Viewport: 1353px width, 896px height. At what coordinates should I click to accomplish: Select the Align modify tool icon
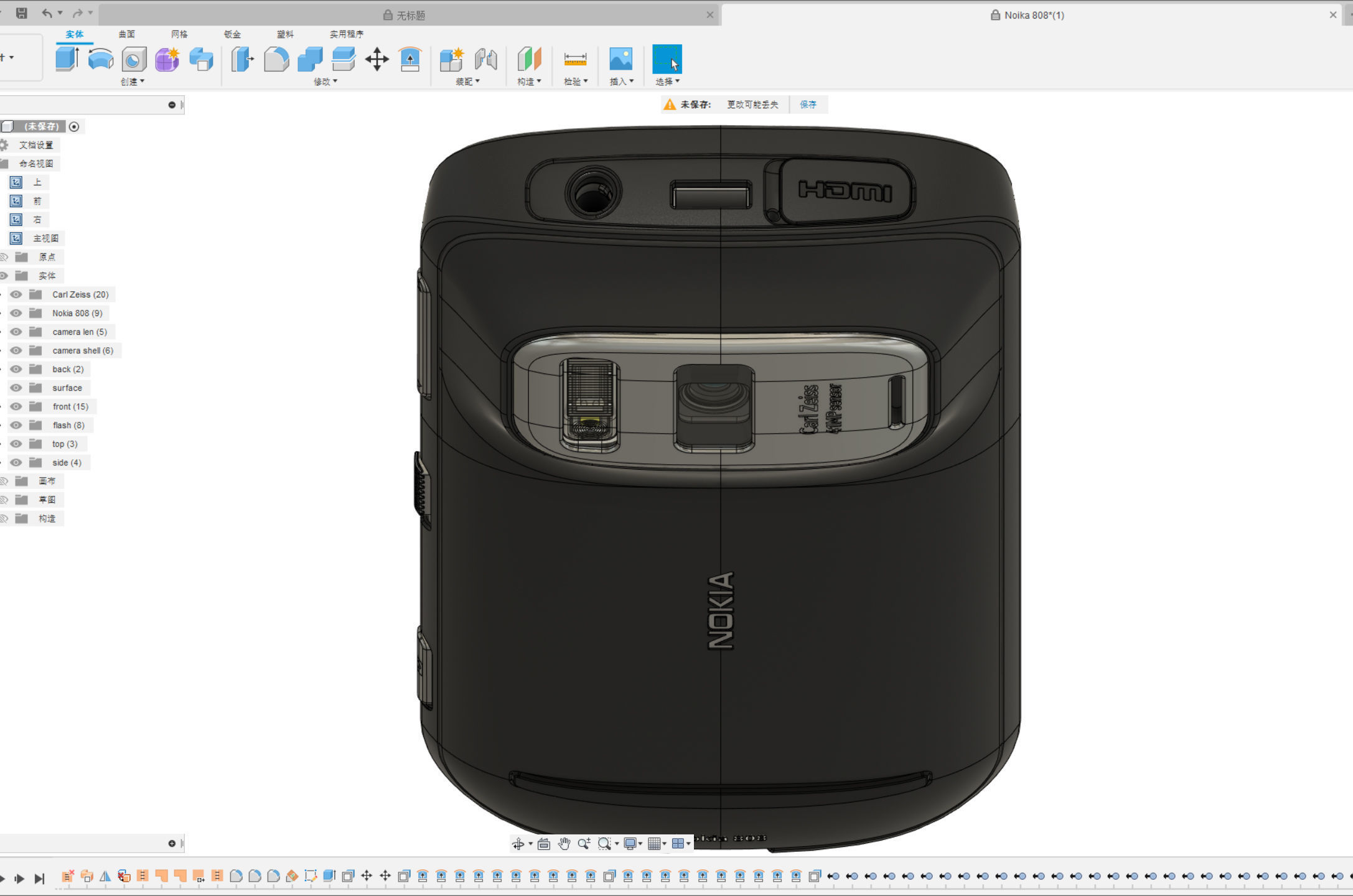point(410,60)
